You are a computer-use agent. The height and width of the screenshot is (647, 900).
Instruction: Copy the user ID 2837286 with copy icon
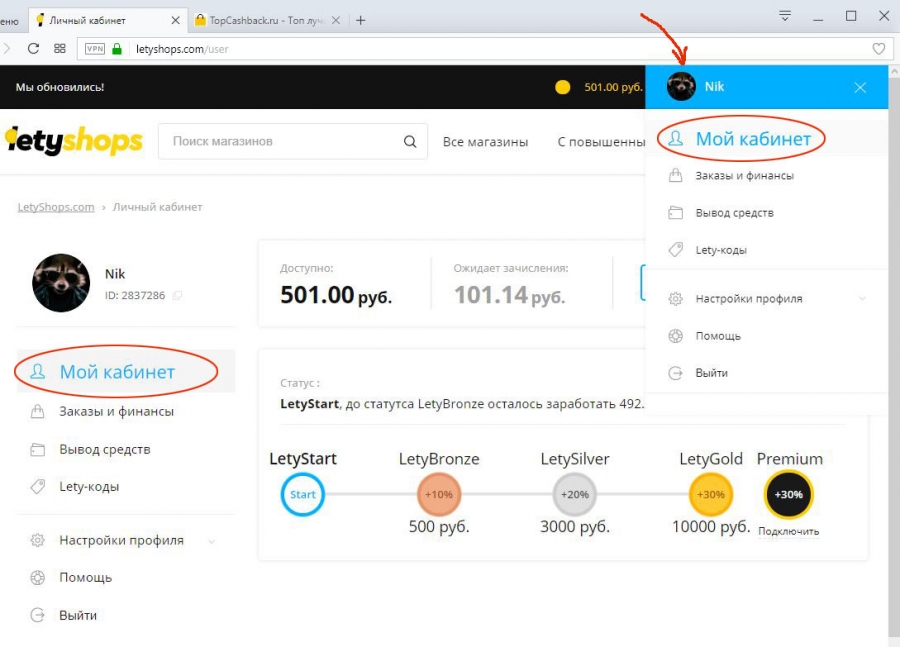(x=177, y=296)
